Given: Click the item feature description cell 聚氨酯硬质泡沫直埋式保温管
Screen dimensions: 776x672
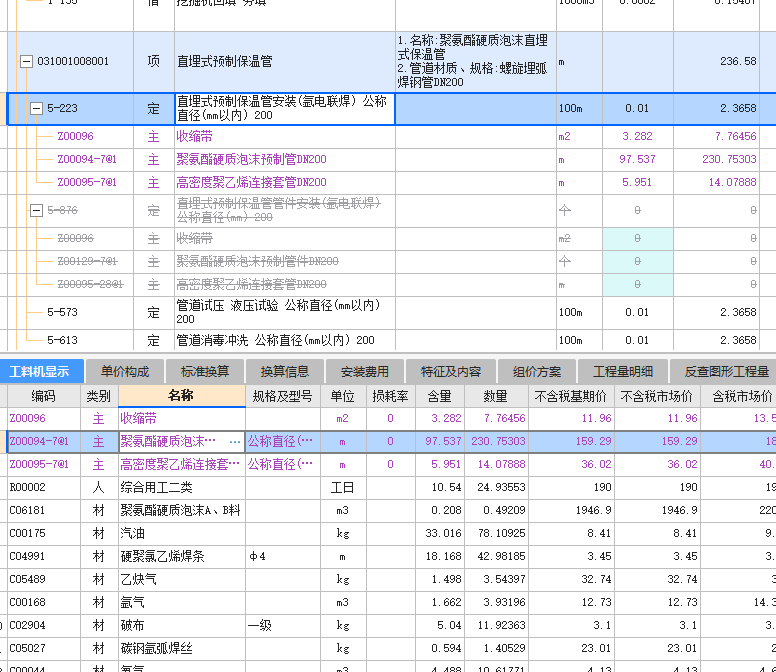Looking at the screenshot, I should click(x=476, y=62).
